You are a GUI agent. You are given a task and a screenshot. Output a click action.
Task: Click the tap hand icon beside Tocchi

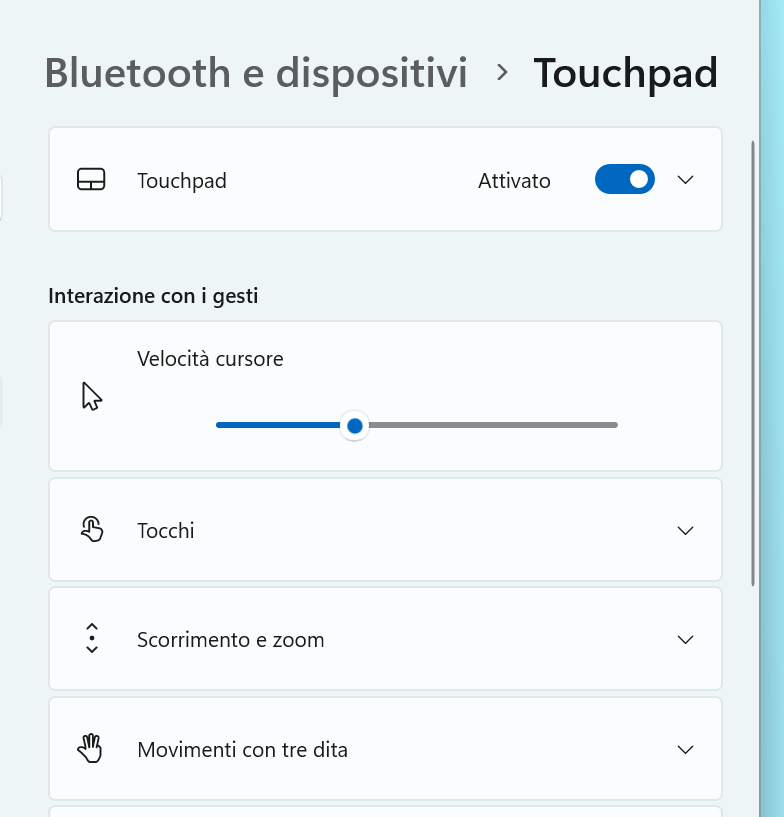pos(92,529)
